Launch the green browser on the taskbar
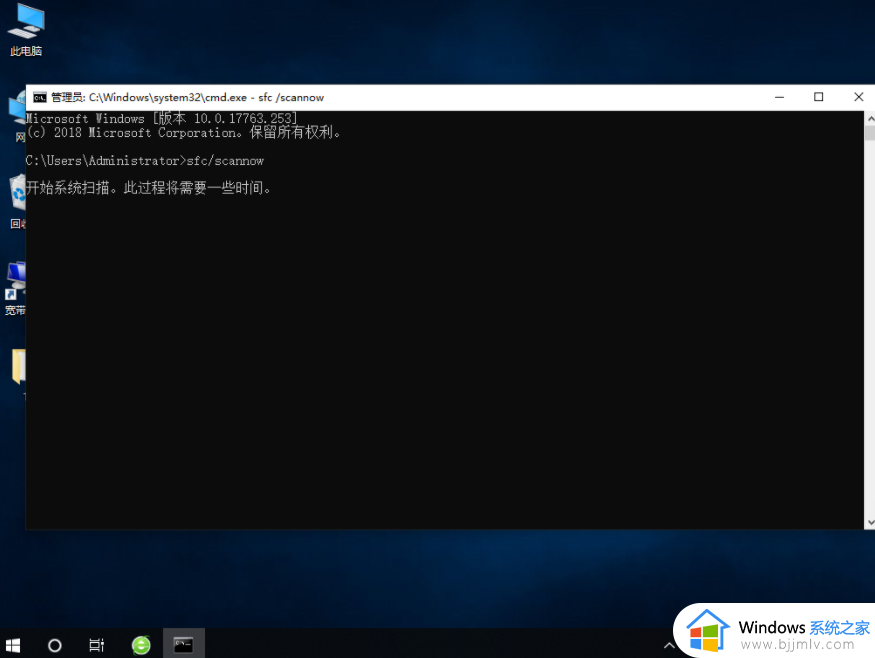The image size is (875, 658). point(141,645)
